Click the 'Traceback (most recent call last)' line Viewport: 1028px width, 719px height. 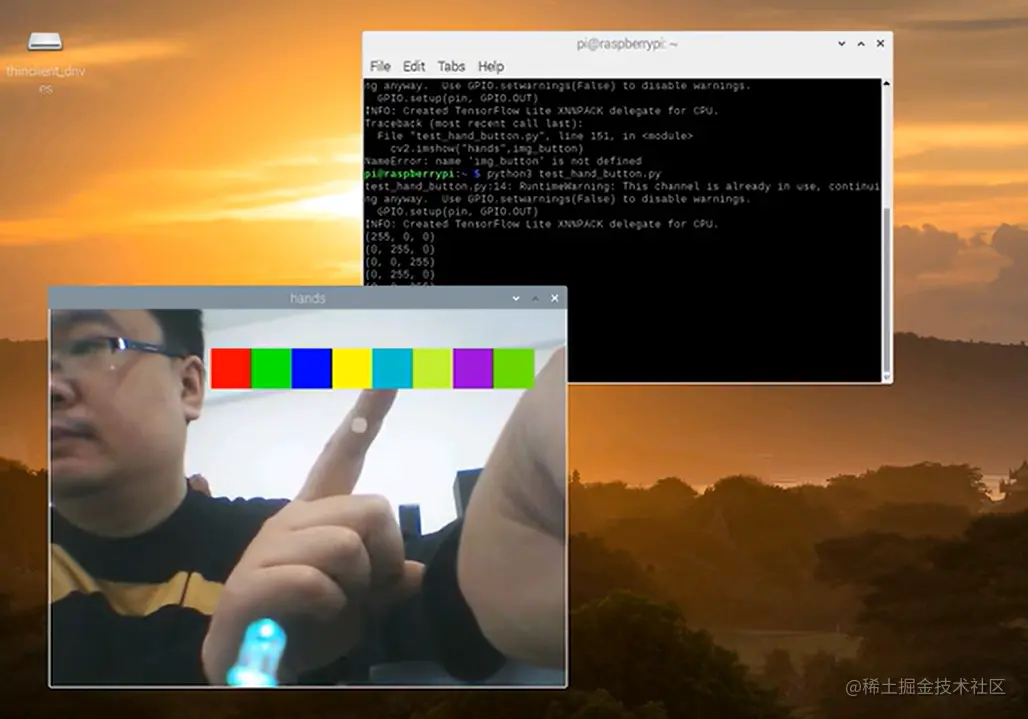pos(473,124)
